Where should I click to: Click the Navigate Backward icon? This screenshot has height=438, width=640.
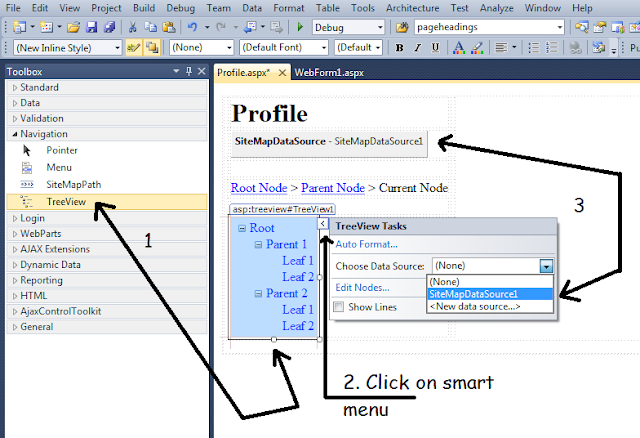[249, 27]
